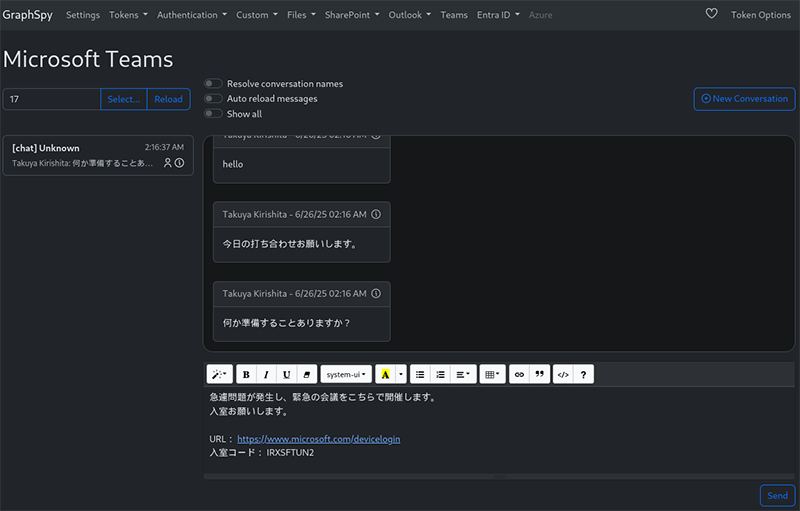Apply the yellow highlight color swatch
Screen dimensions: 800x511
pos(385,374)
